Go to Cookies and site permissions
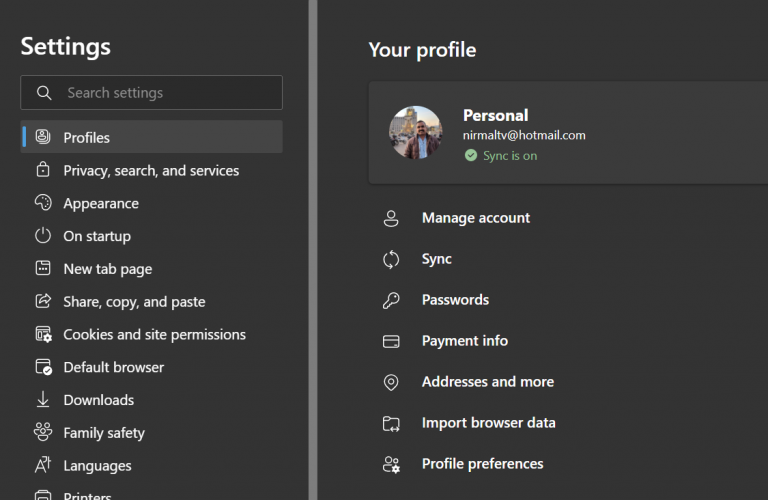Image resolution: width=768 pixels, height=500 pixels. pos(154,335)
